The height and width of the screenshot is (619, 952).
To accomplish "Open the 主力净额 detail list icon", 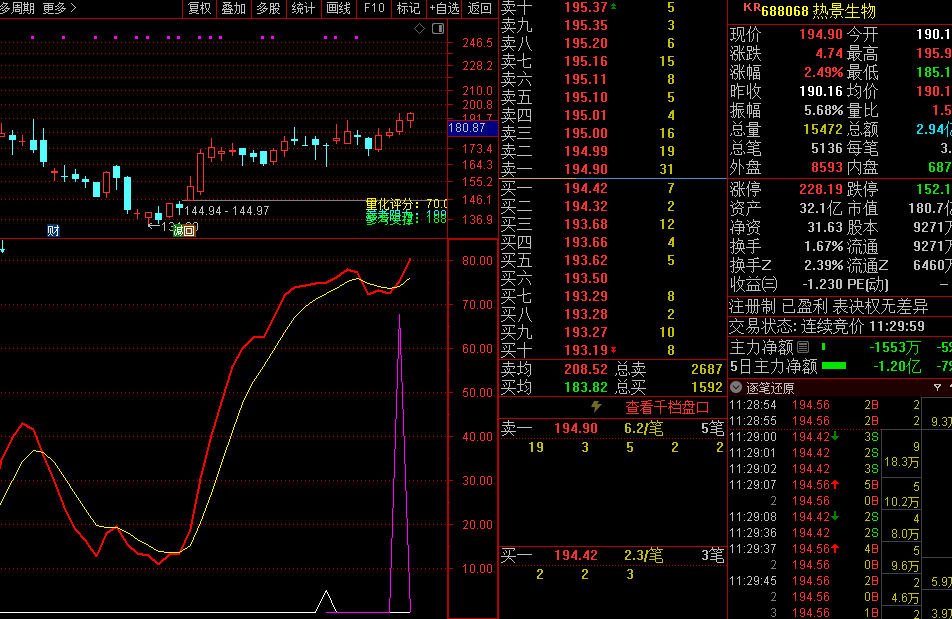I will point(803,347).
